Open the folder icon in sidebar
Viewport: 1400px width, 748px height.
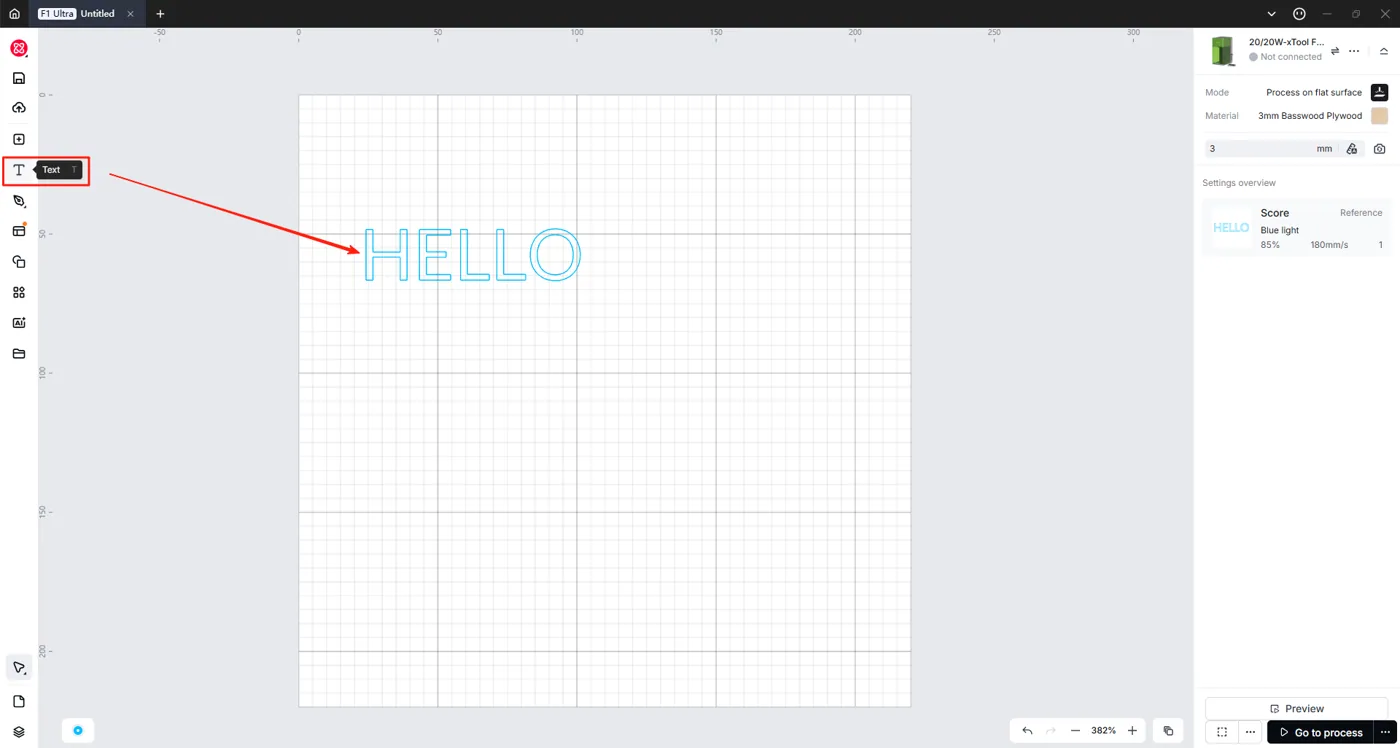point(18,354)
